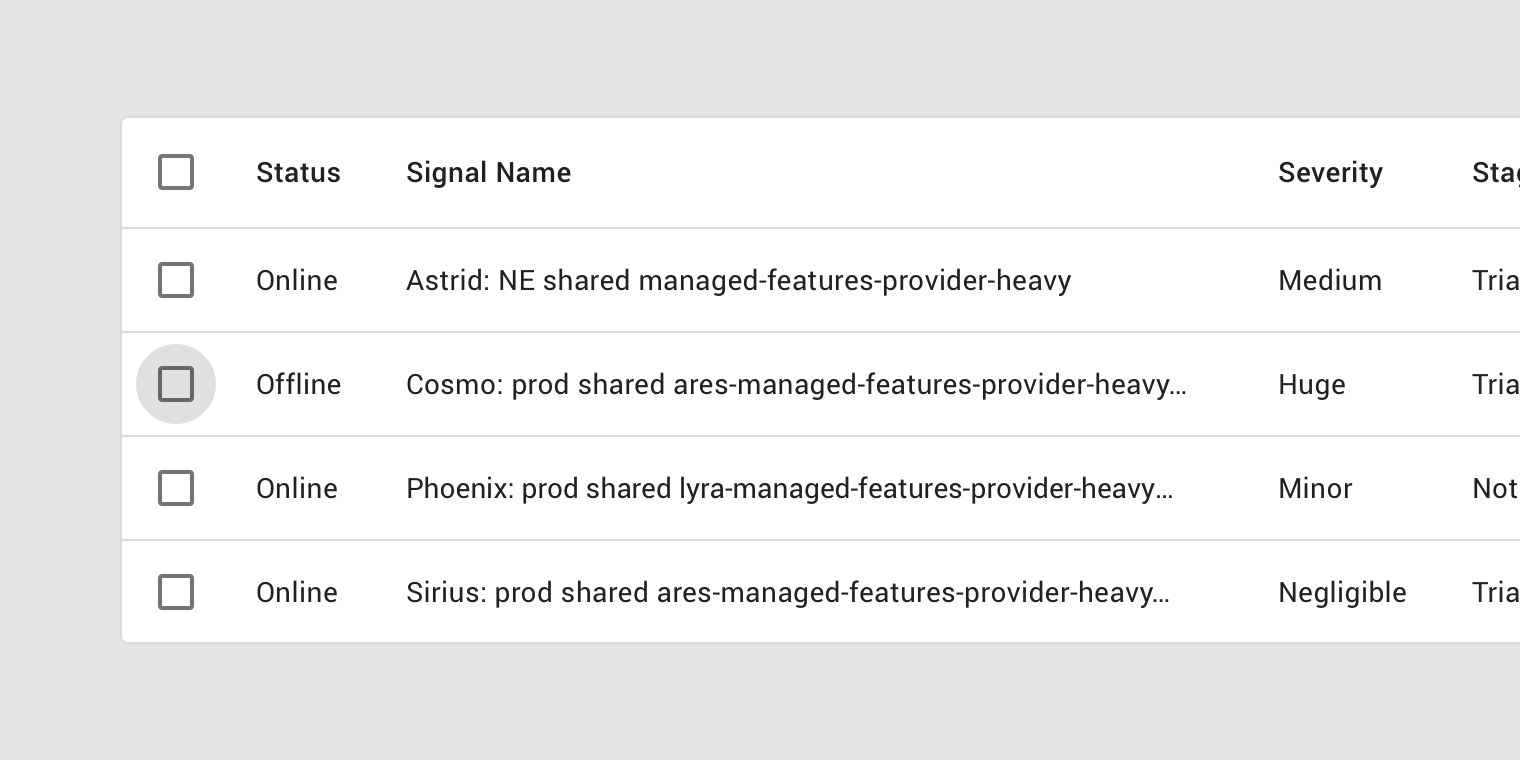
Task: Click the Medium severity cell
Action: (1330, 281)
